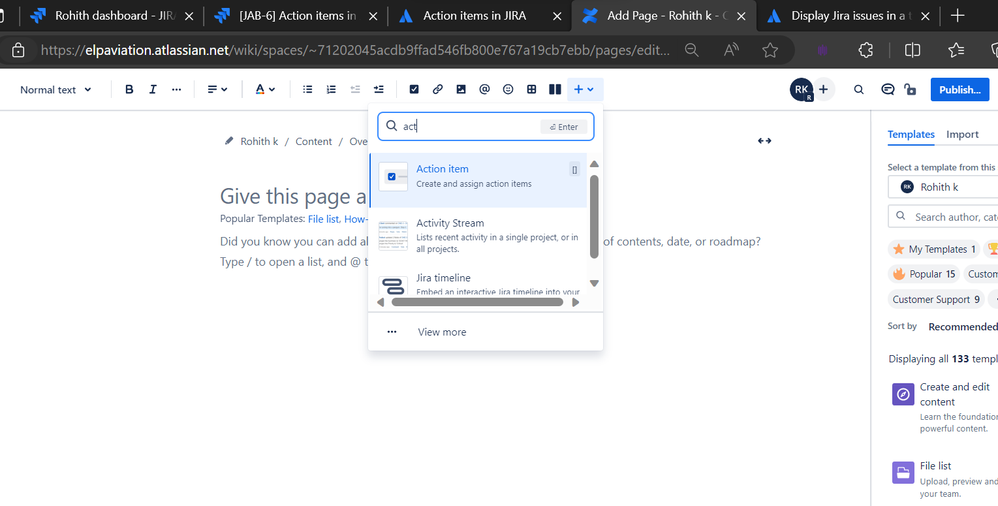Add page to favorites star
Image resolution: width=998 pixels, height=506 pixels.
click(770, 50)
